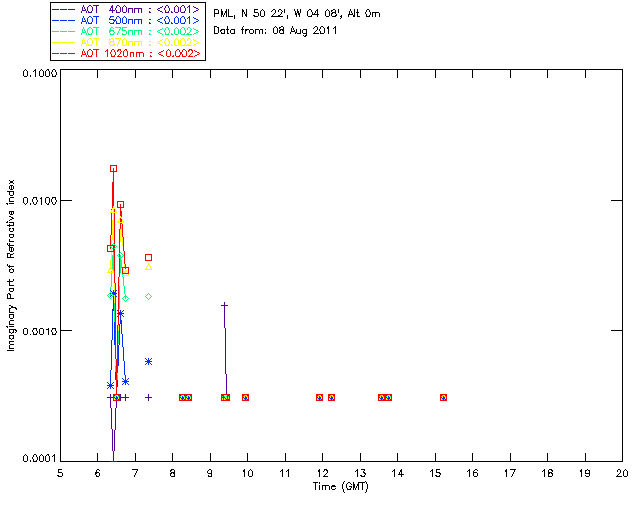Click the x-axis tick label 19
Viewport: 640px width, 512px height.
tap(585, 473)
